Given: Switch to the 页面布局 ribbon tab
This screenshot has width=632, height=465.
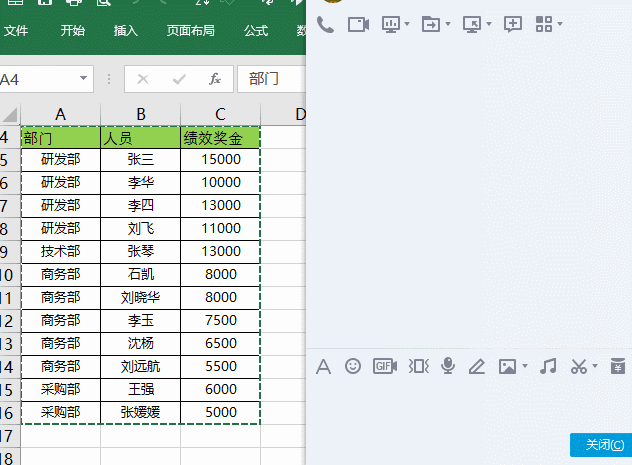Looking at the screenshot, I should tap(191, 31).
